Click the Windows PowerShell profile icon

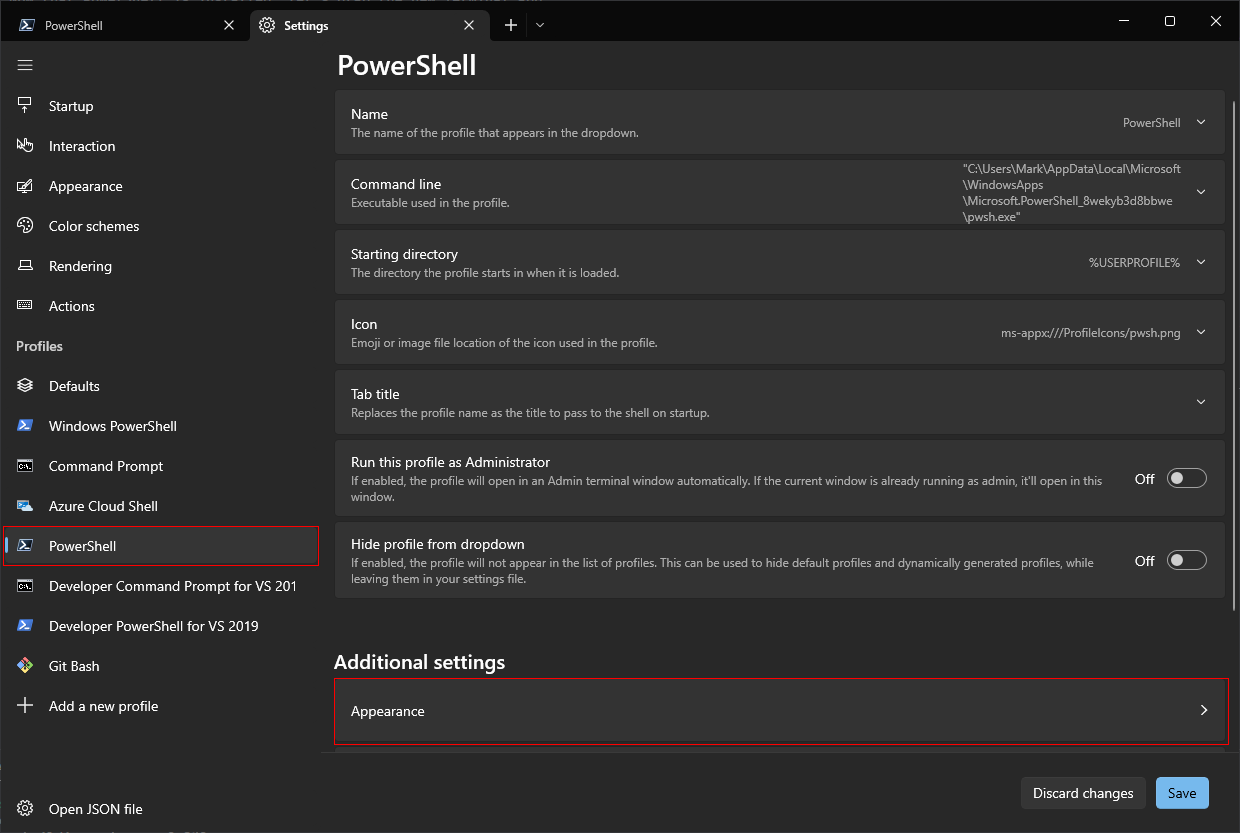pos(25,425)
